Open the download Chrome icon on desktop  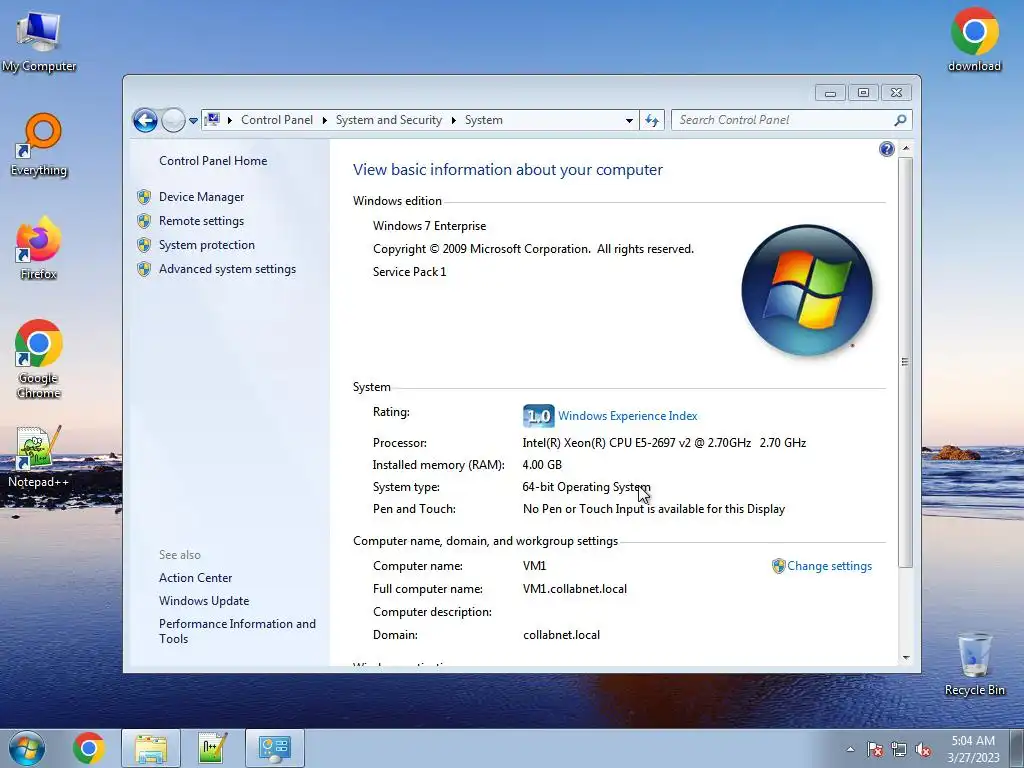click(974, 39)
